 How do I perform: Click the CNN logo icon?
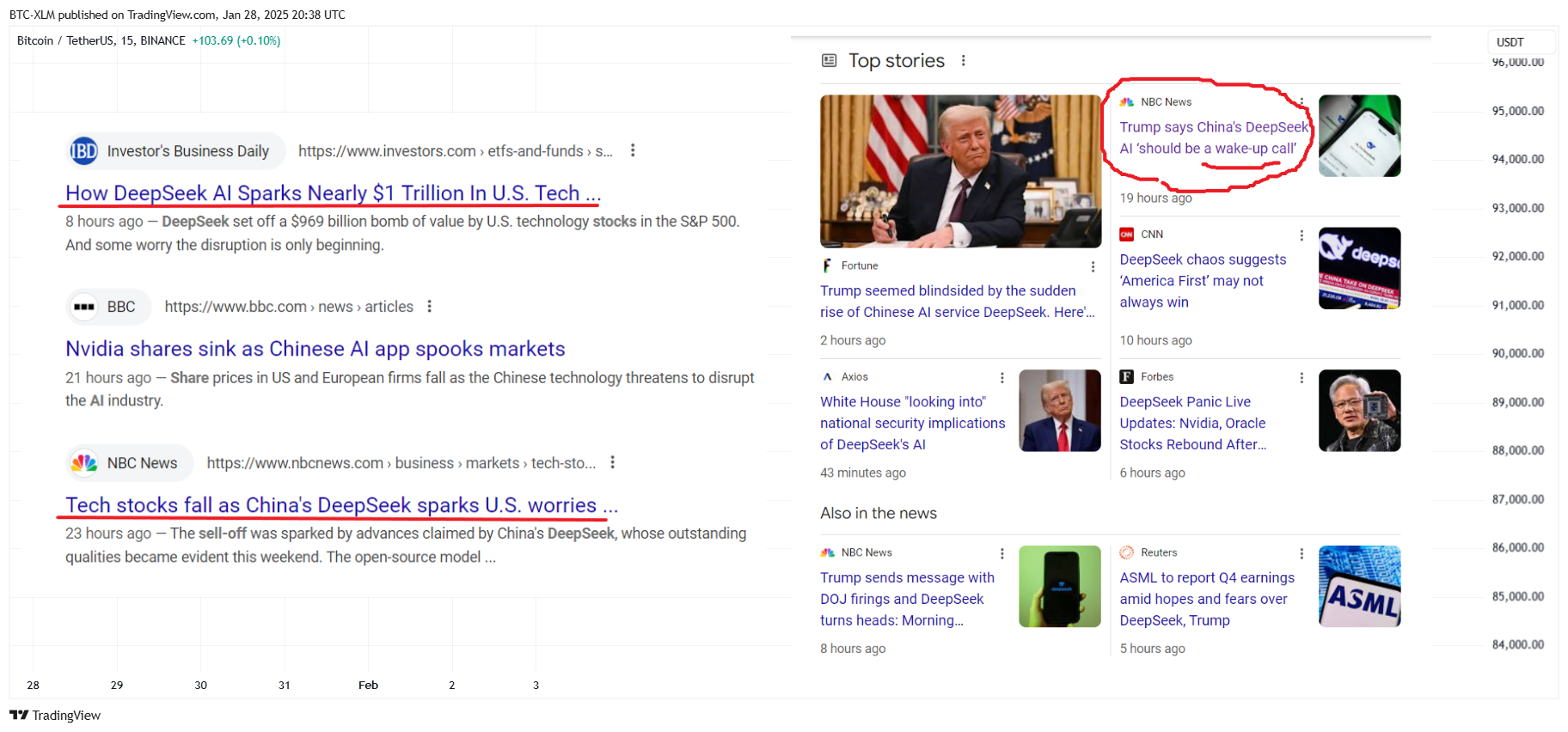click(1126, 235)
